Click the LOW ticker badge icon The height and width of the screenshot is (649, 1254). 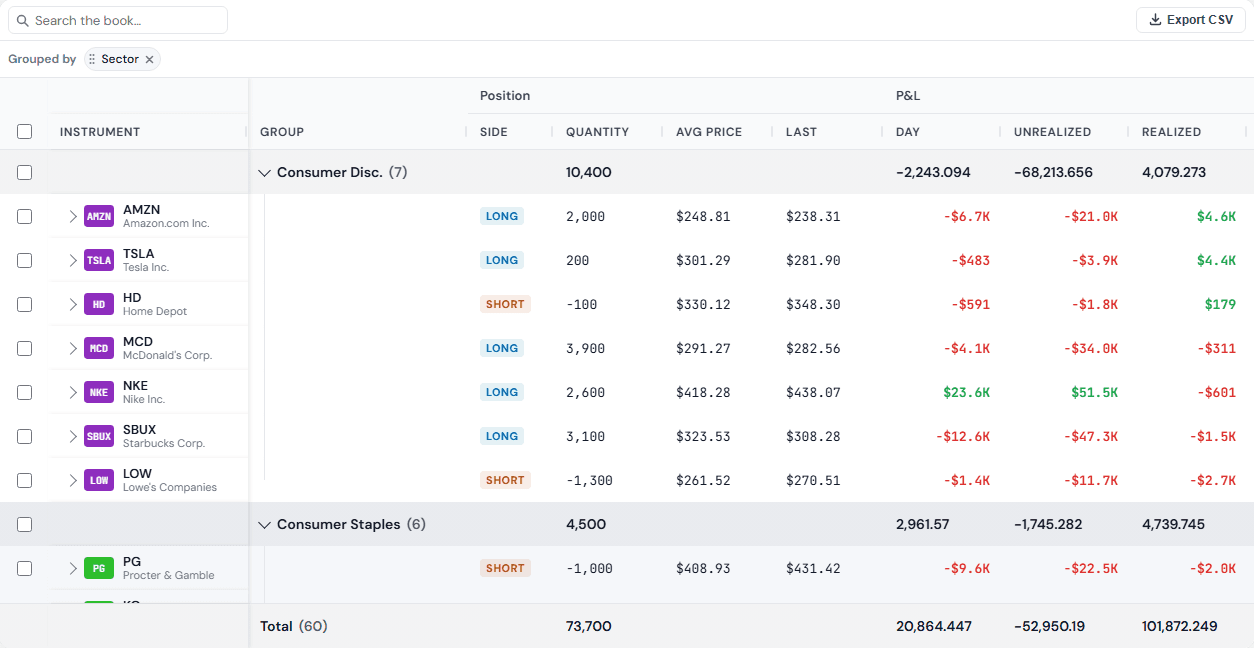click(99, 480)
